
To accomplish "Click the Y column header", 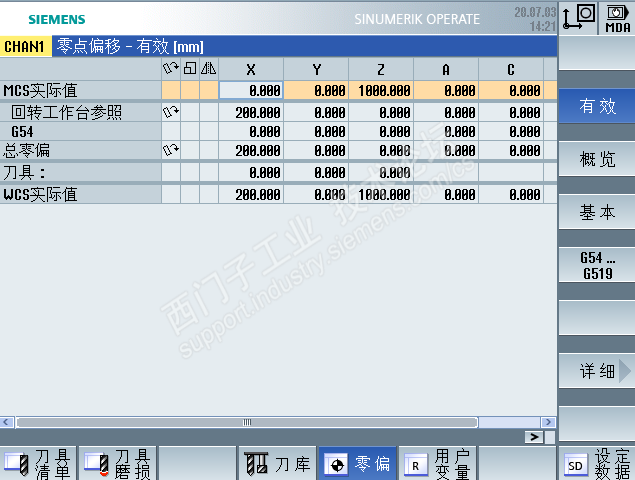I will [x=316, y=70].
